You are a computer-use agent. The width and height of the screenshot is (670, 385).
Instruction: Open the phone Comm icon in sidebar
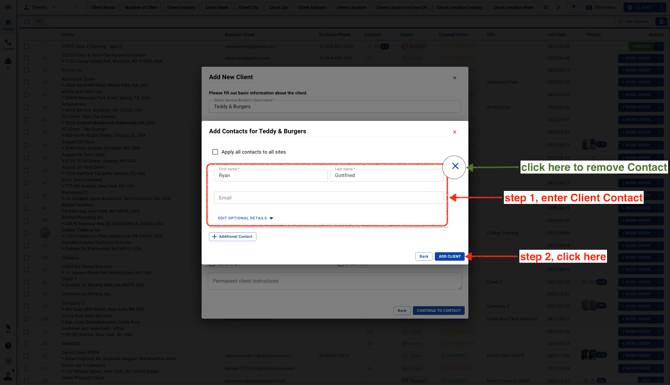8,44
